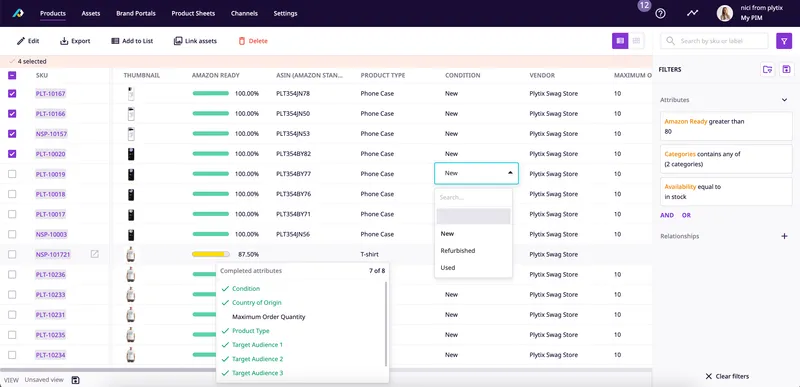Screen dimensions: 800x387
Task: Uncheck the PLT-10167 row checkbox
Action: [12, 94]
